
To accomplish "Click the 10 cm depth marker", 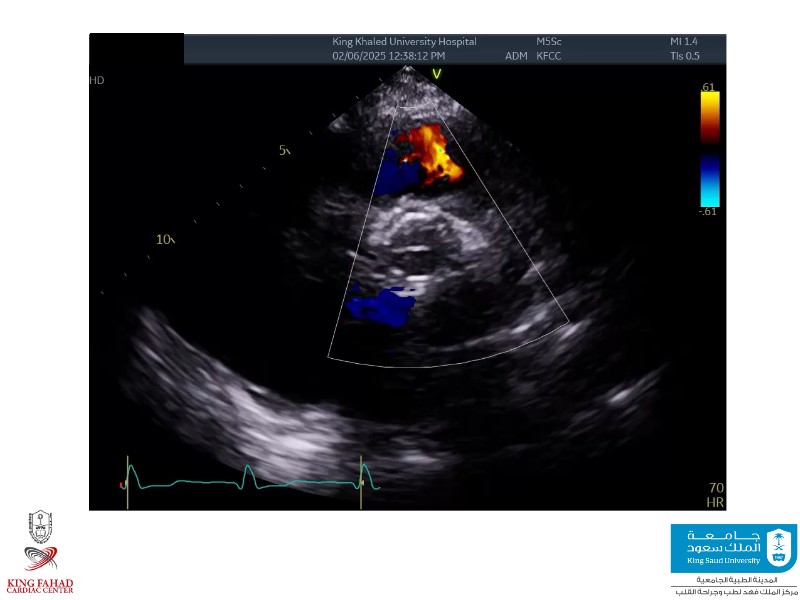I will [164, 240].
